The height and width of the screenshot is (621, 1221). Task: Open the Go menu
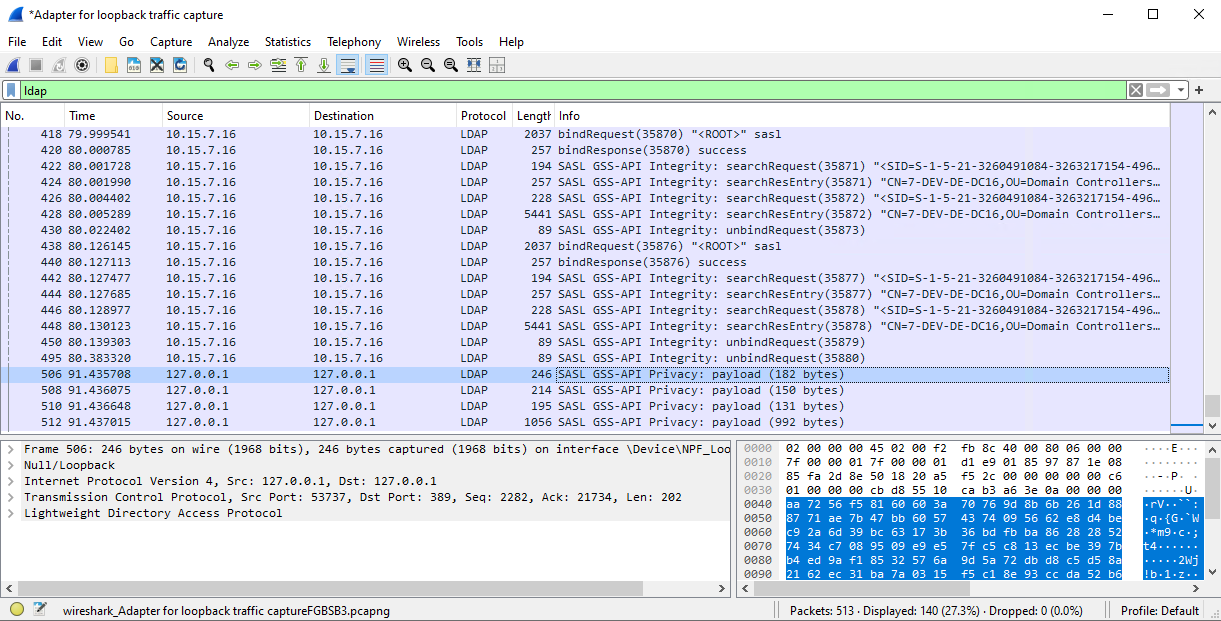tap(126, 42)
